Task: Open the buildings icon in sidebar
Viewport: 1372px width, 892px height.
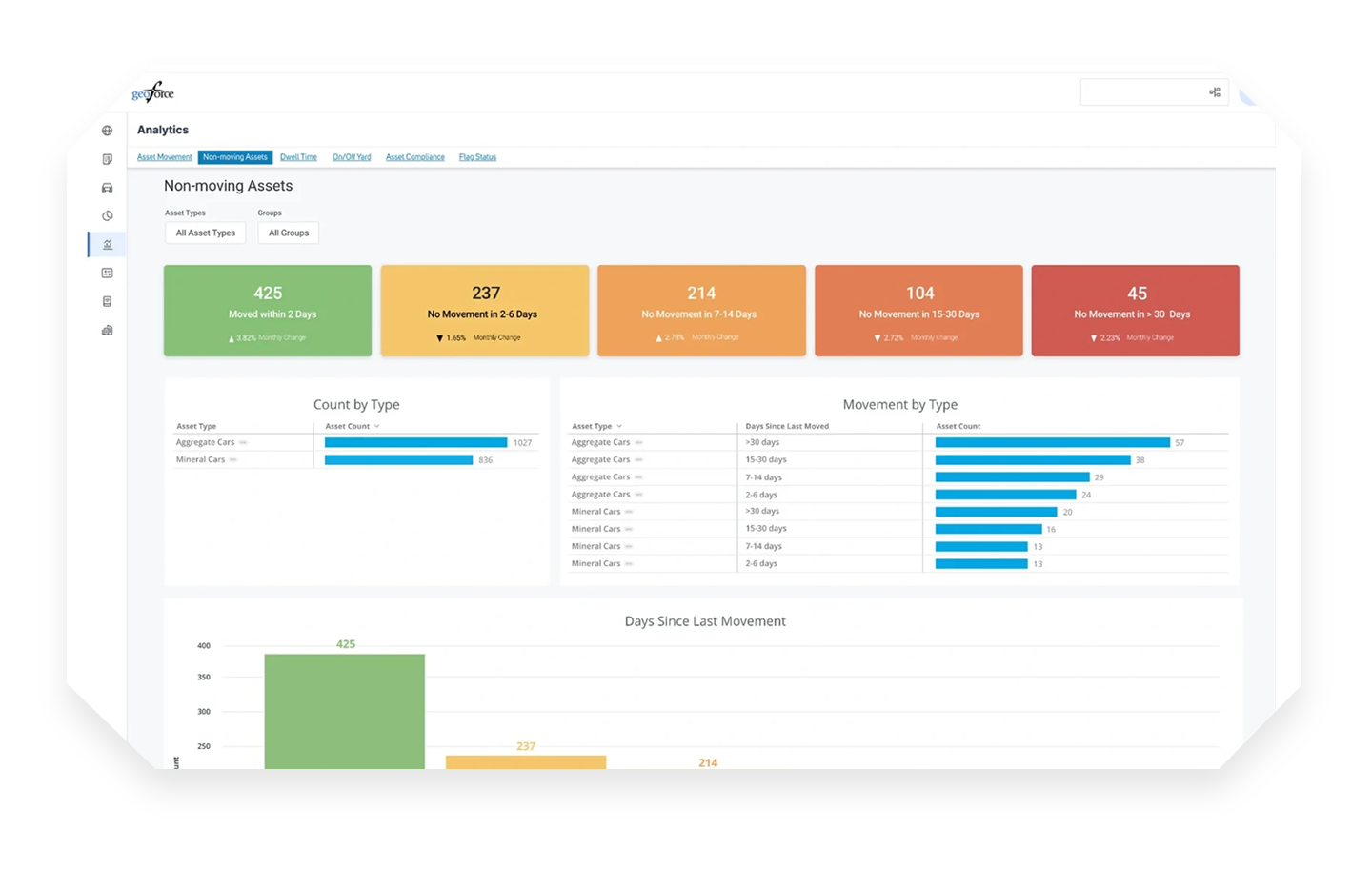Action: (x=108, y=331)
